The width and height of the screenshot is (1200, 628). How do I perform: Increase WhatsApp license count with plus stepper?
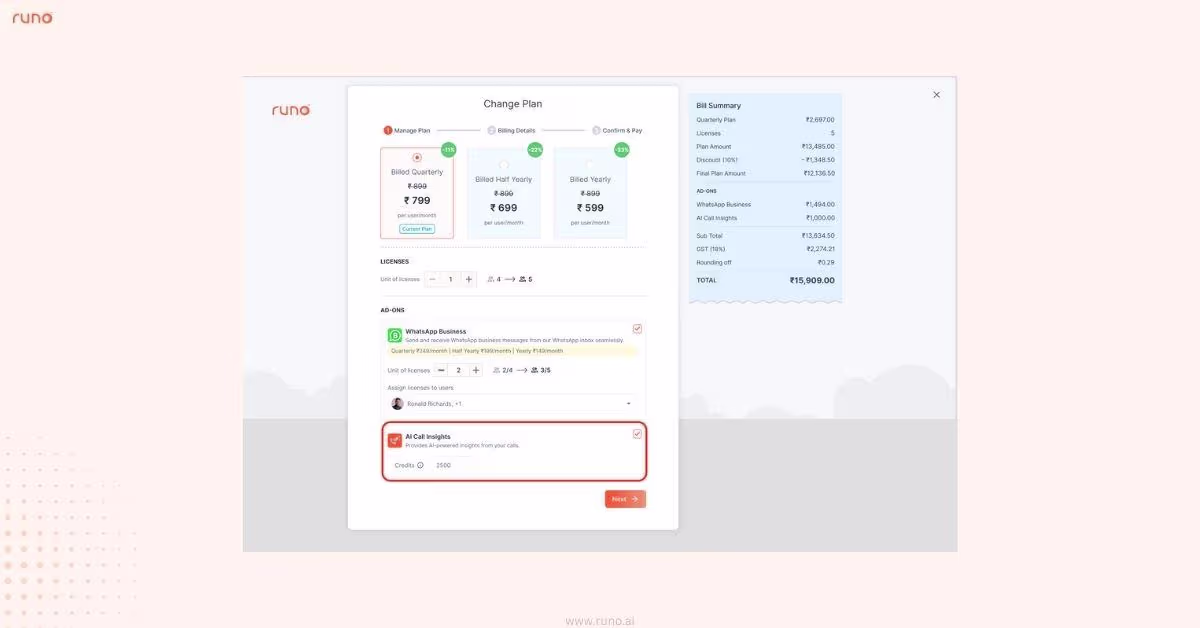coord(474,369)
